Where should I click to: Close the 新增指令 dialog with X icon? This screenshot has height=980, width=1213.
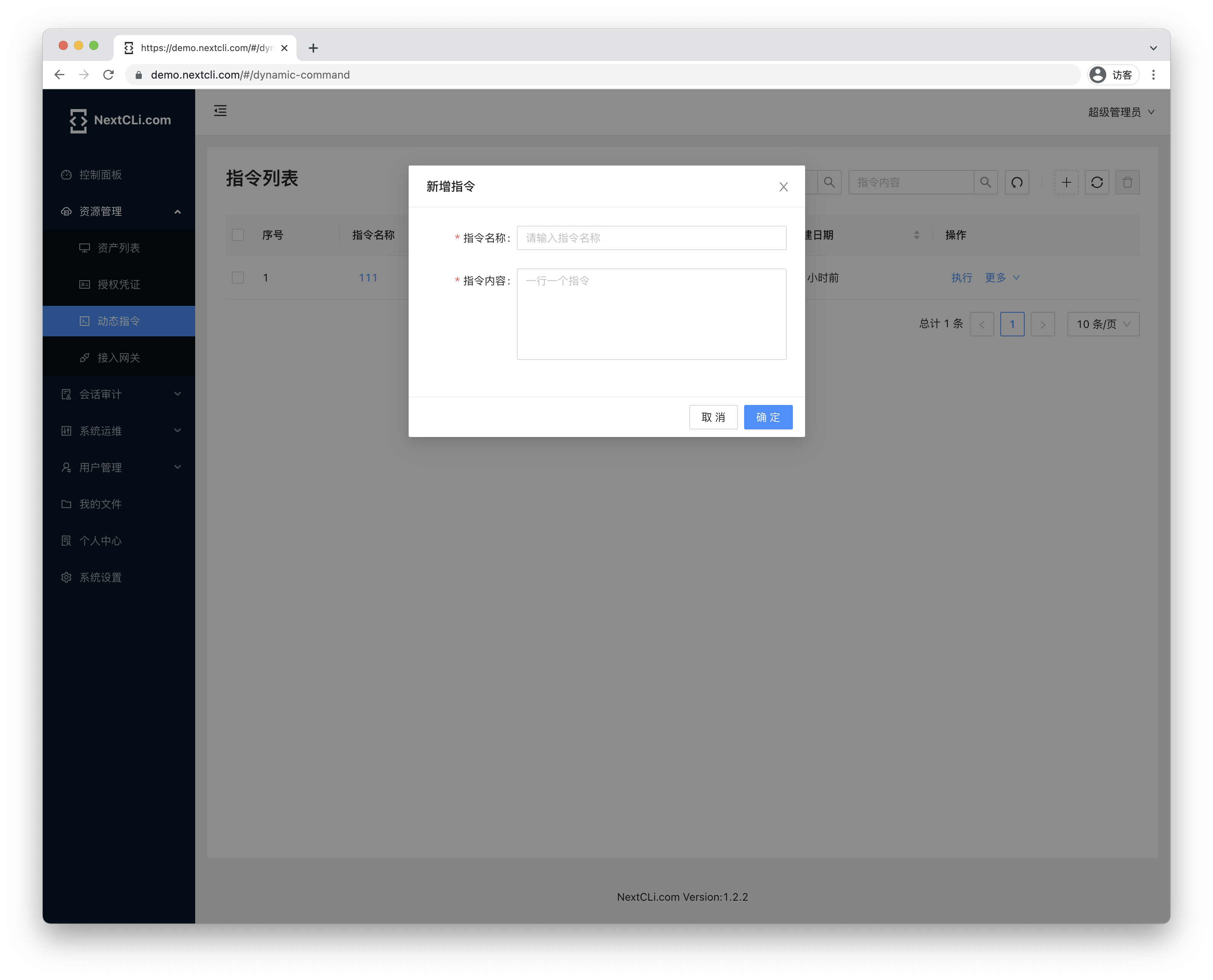783,187
